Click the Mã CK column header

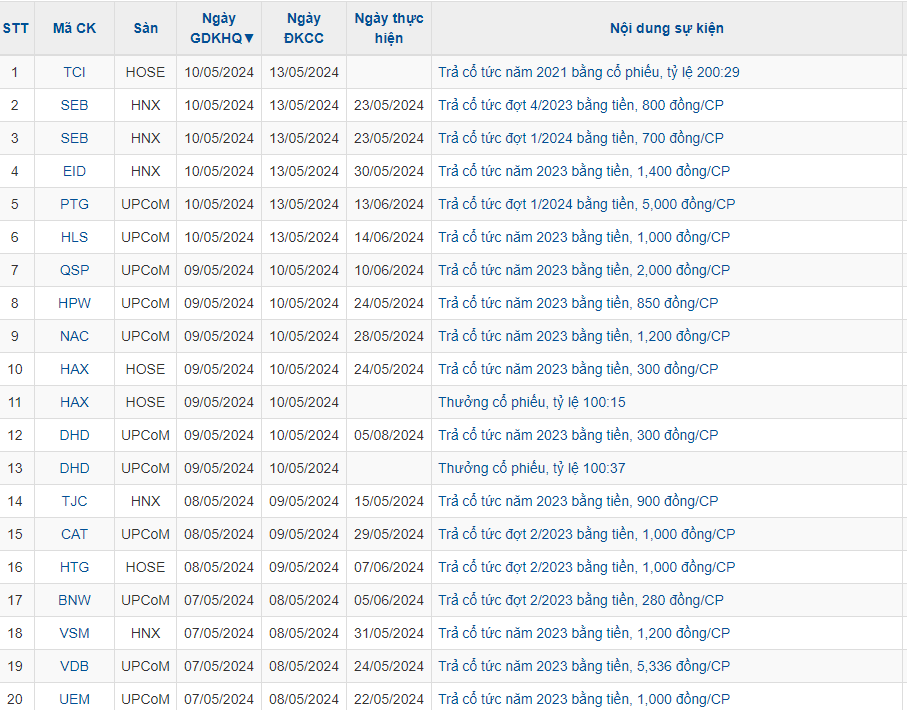(74, 28)
